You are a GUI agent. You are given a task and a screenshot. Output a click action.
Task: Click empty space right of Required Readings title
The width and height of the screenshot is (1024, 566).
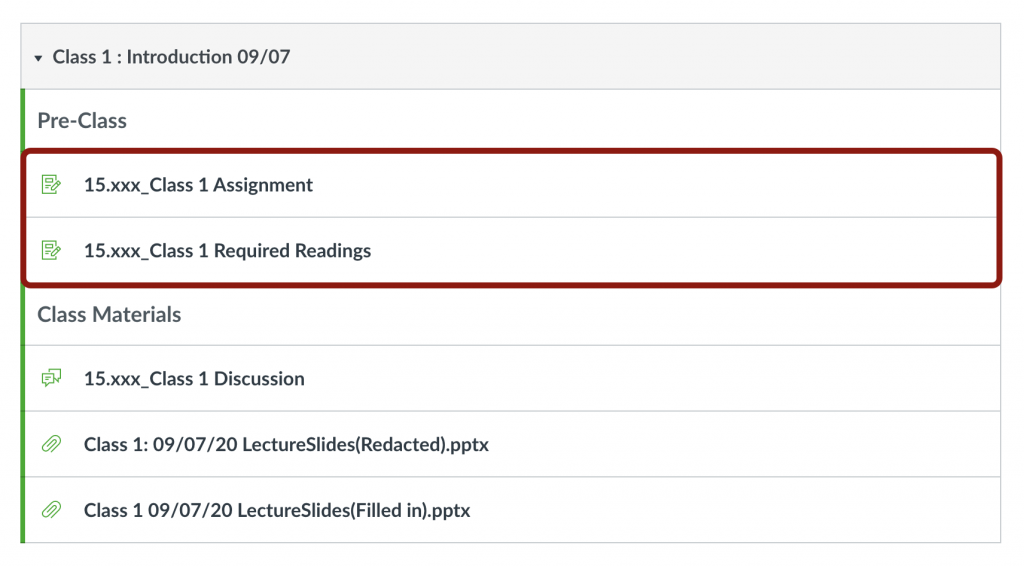point(680,250)
